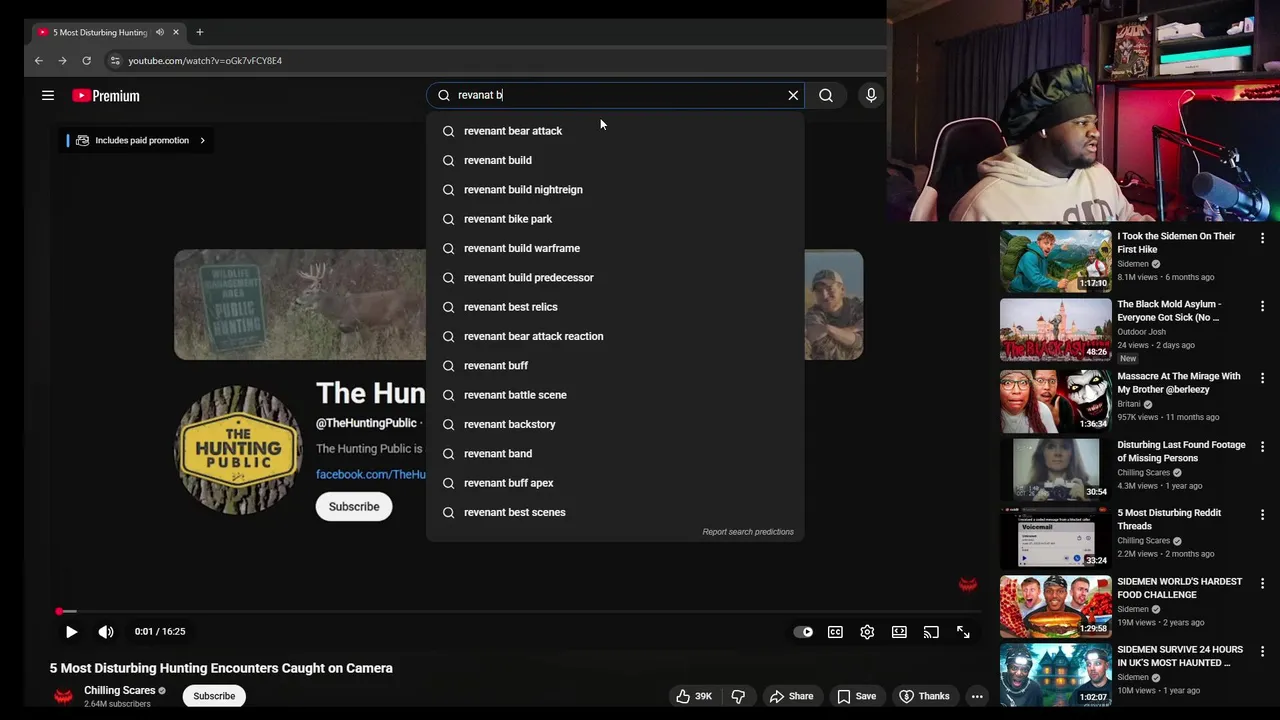Click the 5 Most Disturbing Hunting Encounters title
This screenshot has height=720, width=1280.
tap(221, 668)
